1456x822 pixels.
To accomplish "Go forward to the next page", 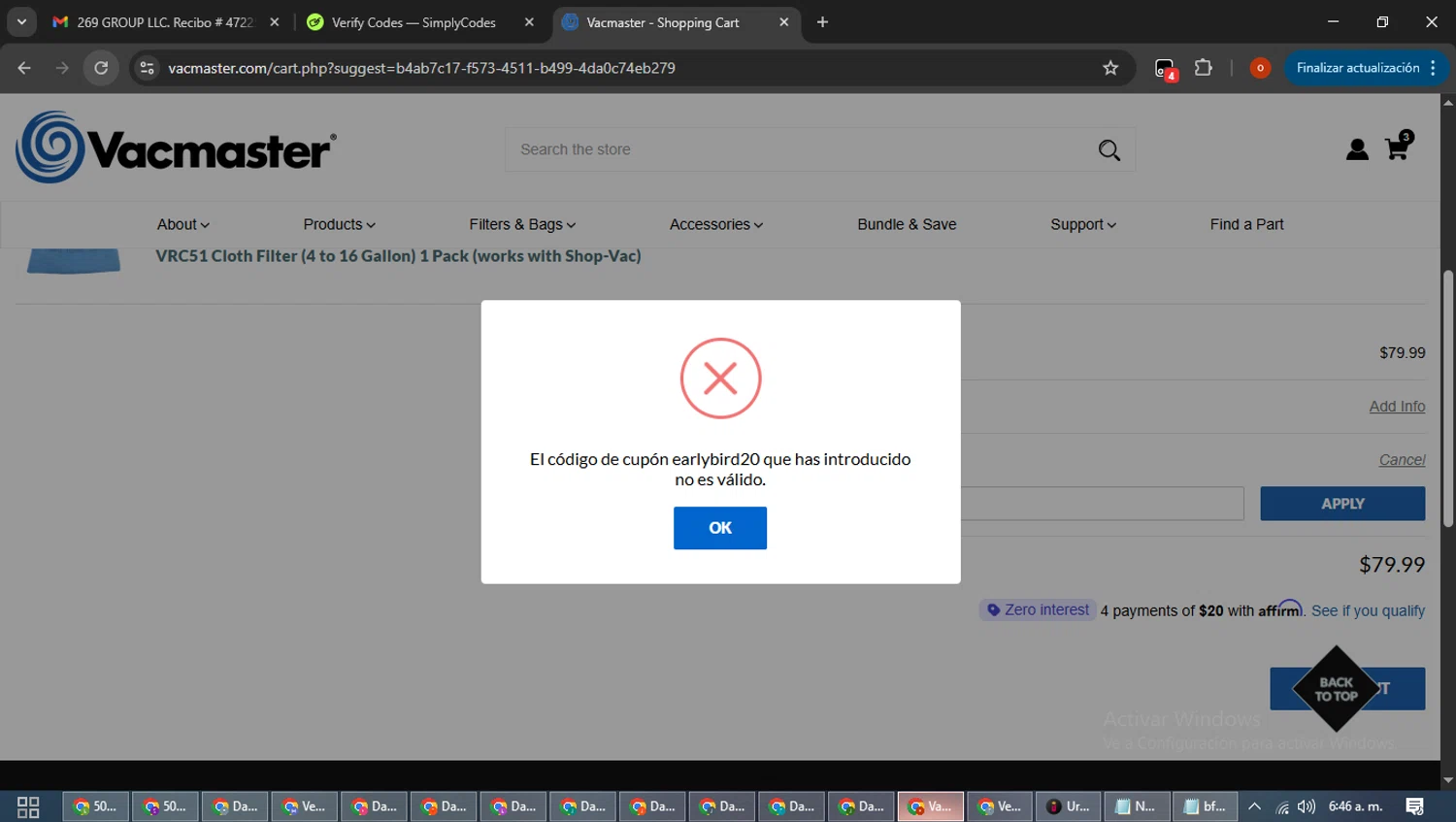I will click(x=62, y=68).
